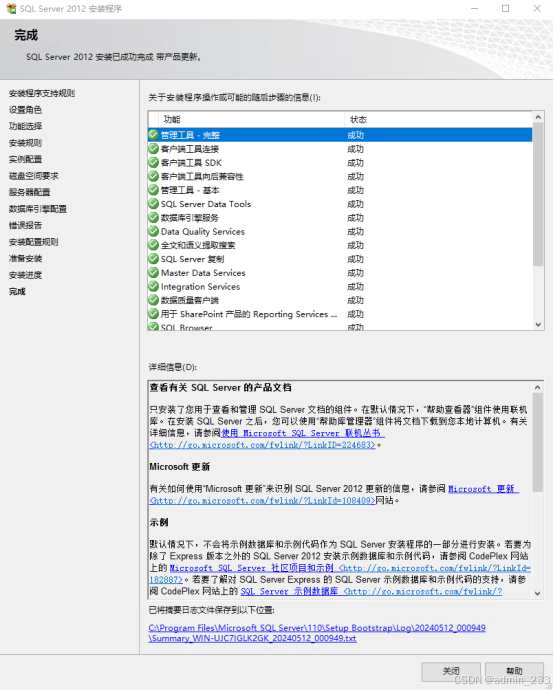Click the 成功 status of Master Data Services
Image resolution: width=554 pixels, height=691 pixels.
pos(355,272)
